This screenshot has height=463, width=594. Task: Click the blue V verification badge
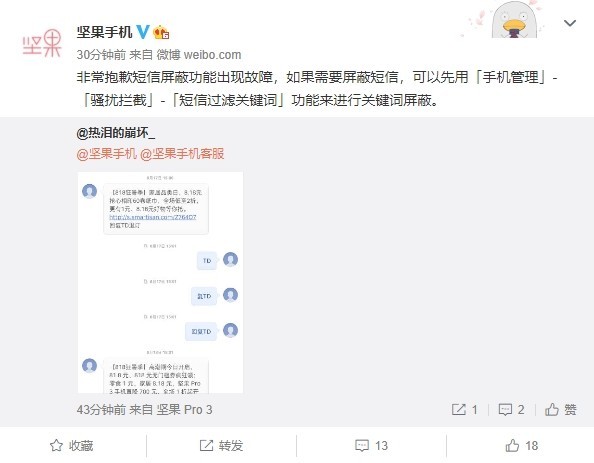(143, 32)
